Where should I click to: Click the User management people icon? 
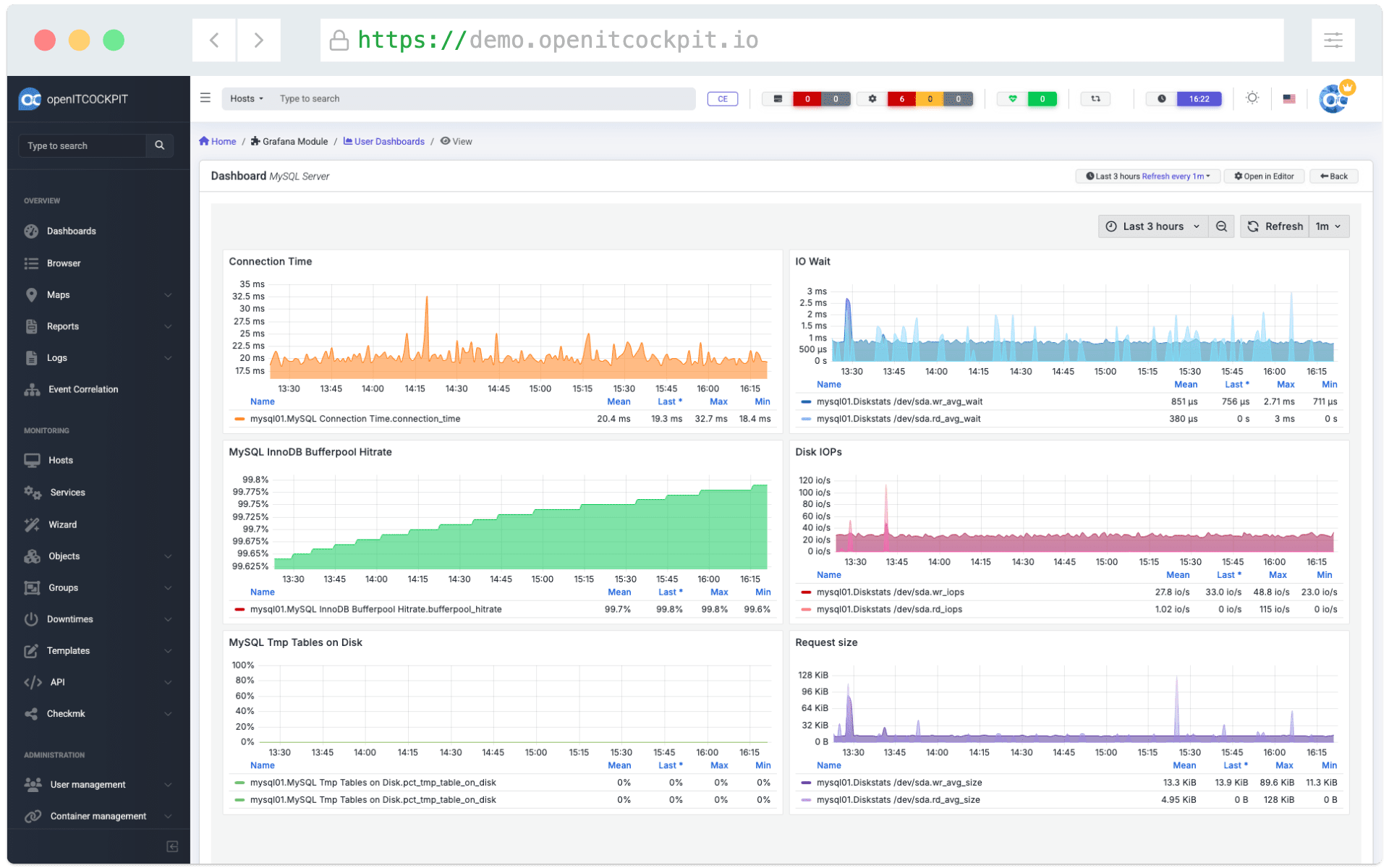(x=33, y=785)
